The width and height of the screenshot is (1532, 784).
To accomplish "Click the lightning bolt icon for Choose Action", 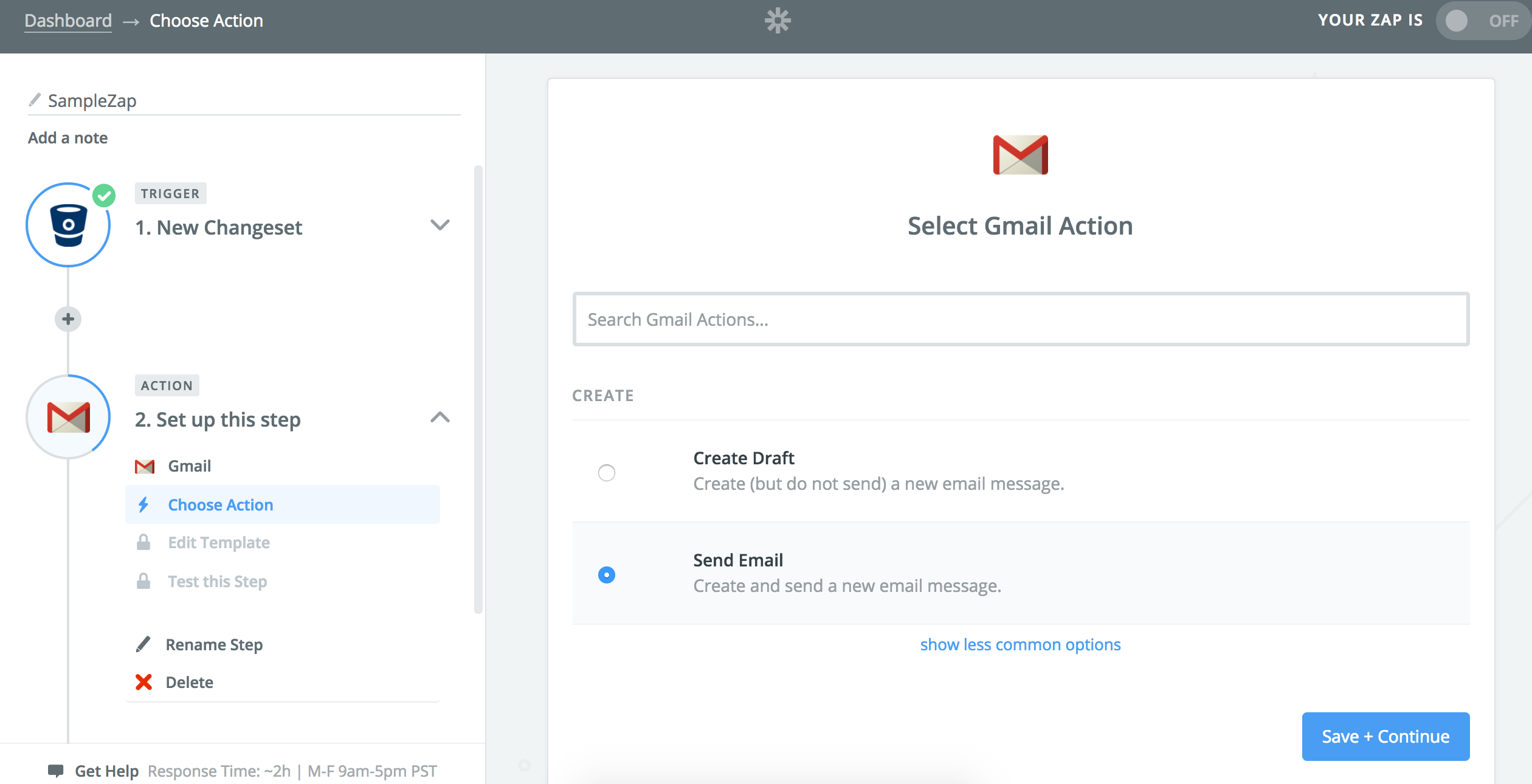I will [x=143, y=504].
